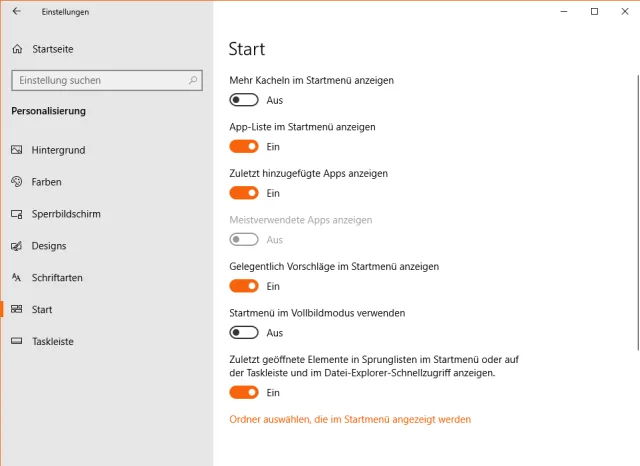This screenshot has width=640, height=466.
Task: Click the Einstellung suchen search field
Action: click(x=100, y=80)
